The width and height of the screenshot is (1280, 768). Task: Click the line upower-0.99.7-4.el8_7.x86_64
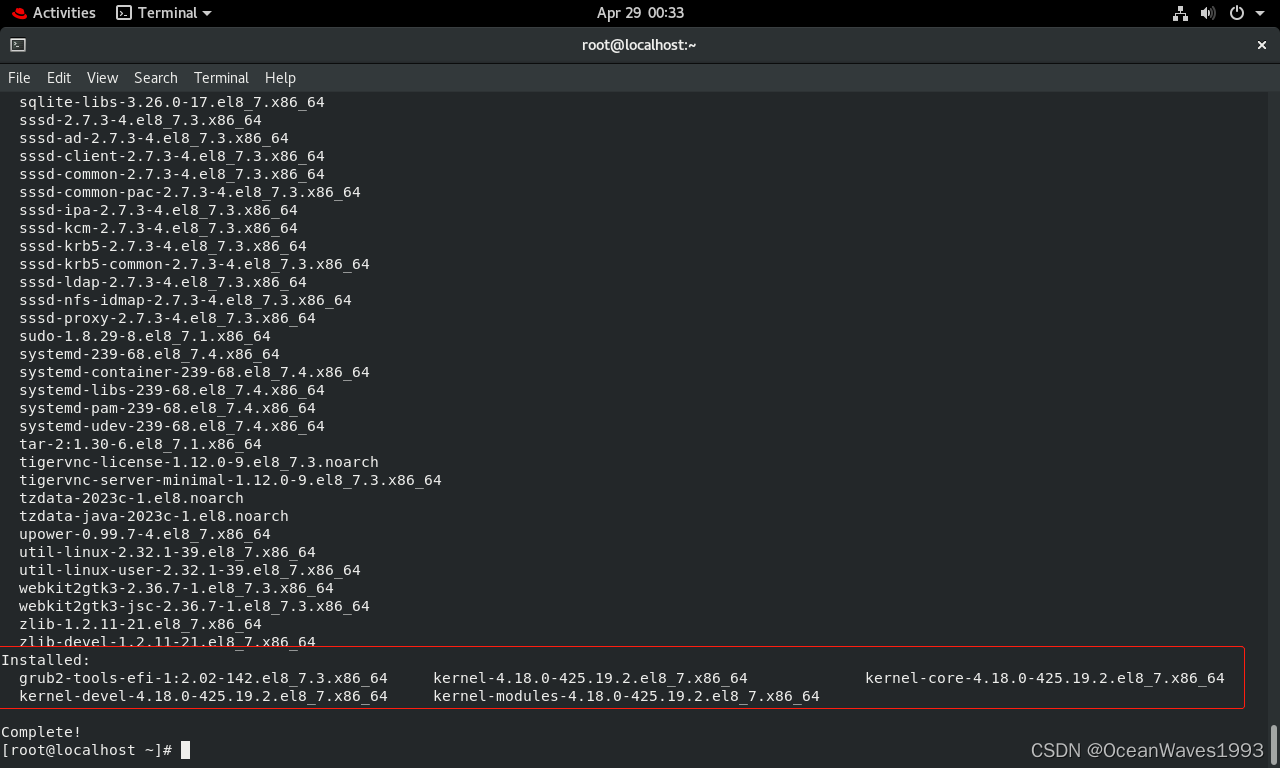pos(145,534)
